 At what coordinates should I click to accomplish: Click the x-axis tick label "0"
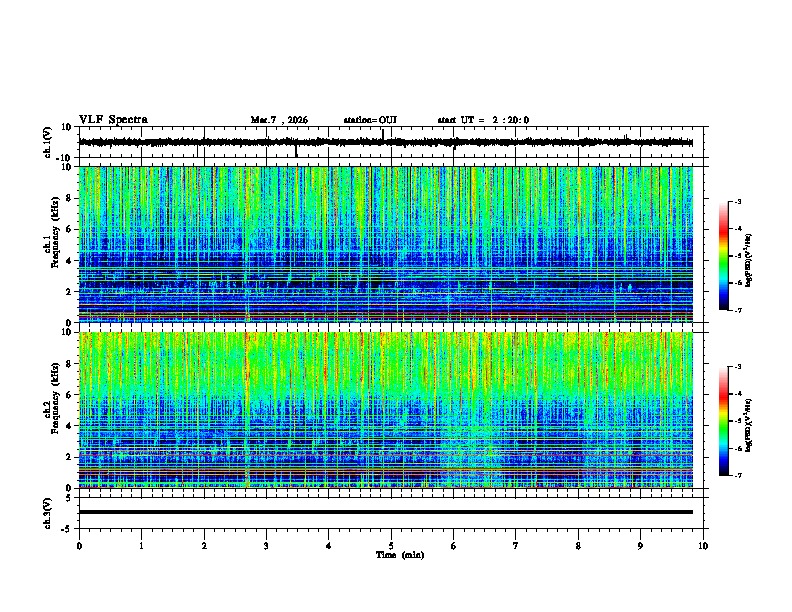[x=79, y=546]
